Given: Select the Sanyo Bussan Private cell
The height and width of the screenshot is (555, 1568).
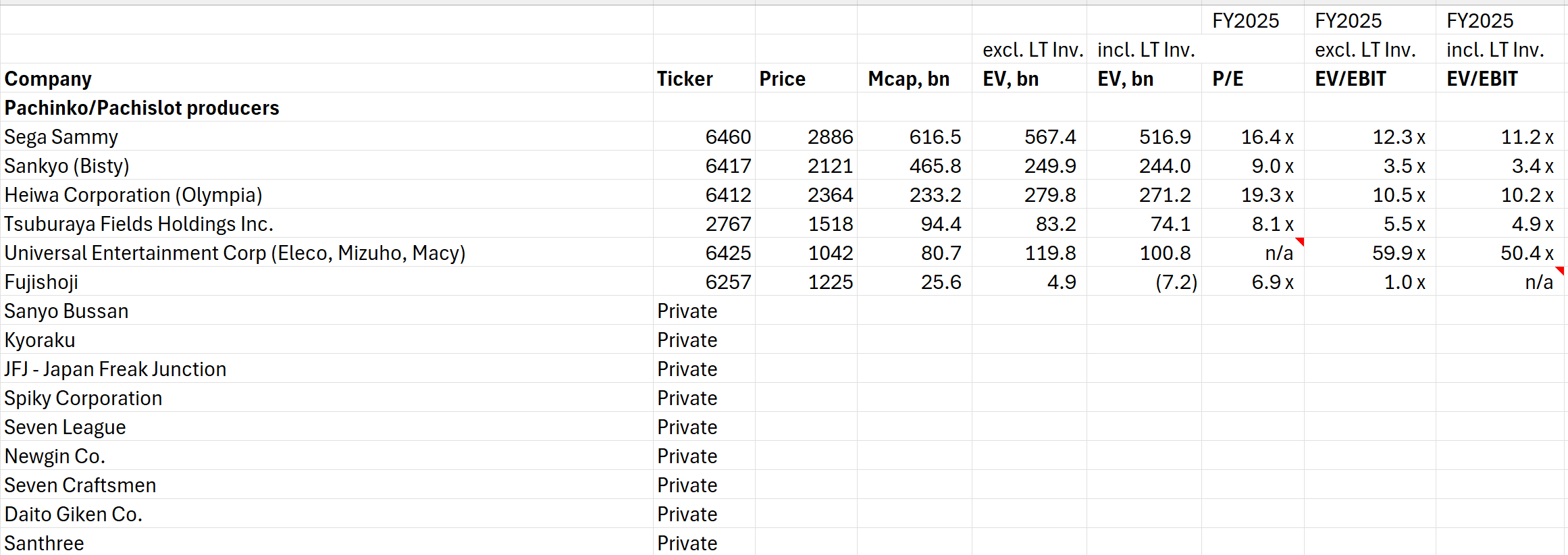Looking at the screenshot, I should point(704,311).
